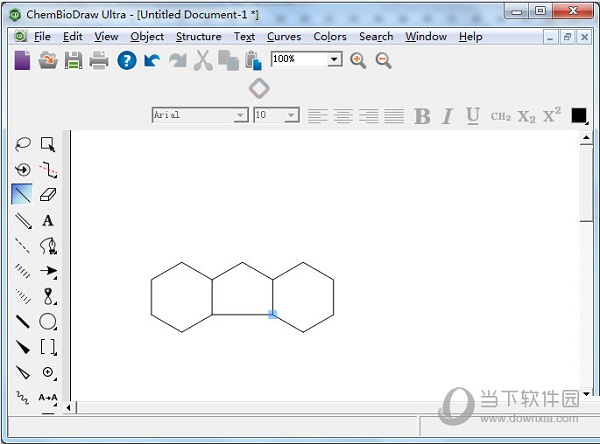The image size is (600, 444).
Task: Open the Edit menu
Action: 73,36
